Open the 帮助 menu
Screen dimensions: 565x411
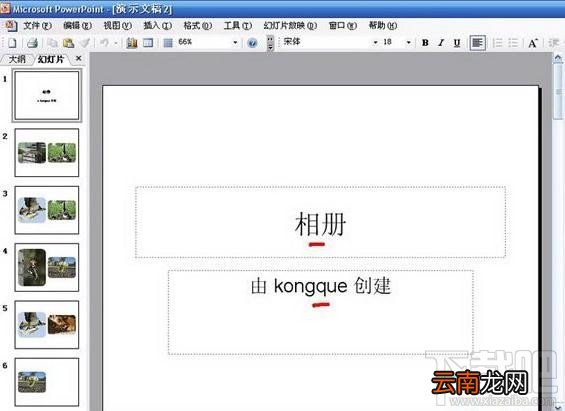[x=383, y=26]
